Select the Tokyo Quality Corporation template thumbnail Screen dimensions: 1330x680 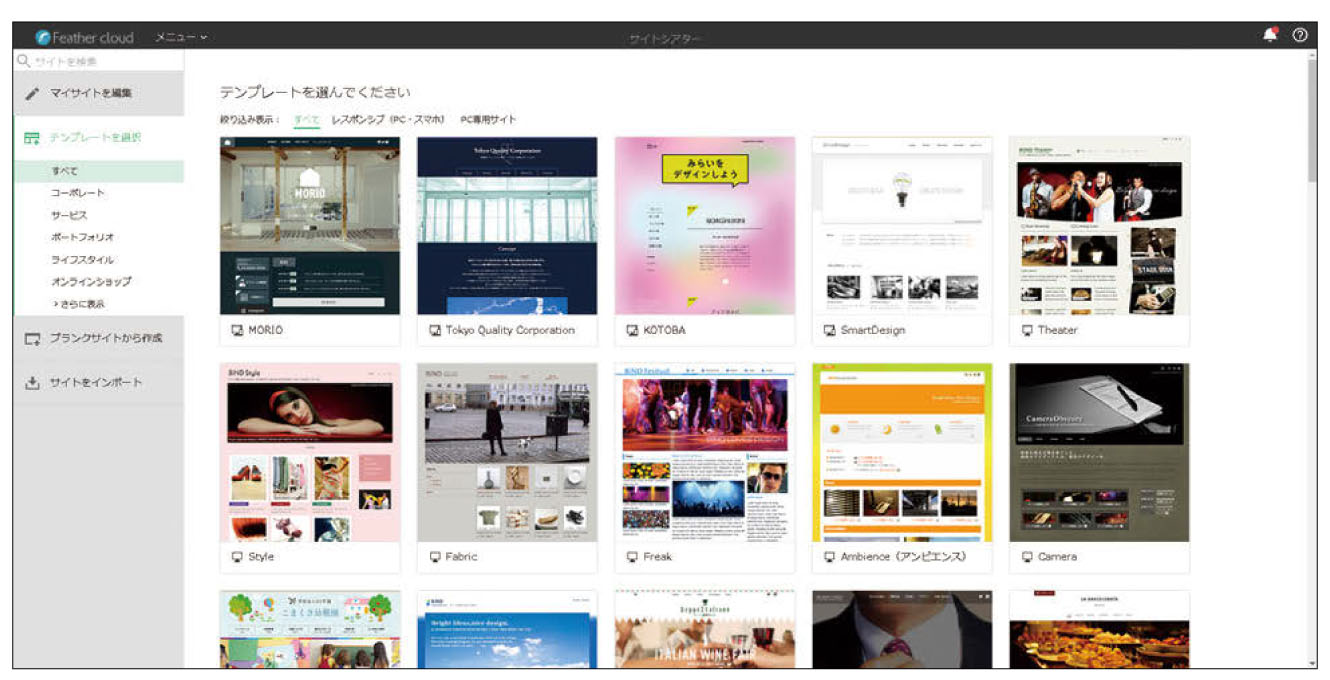(x=507, y=226)
